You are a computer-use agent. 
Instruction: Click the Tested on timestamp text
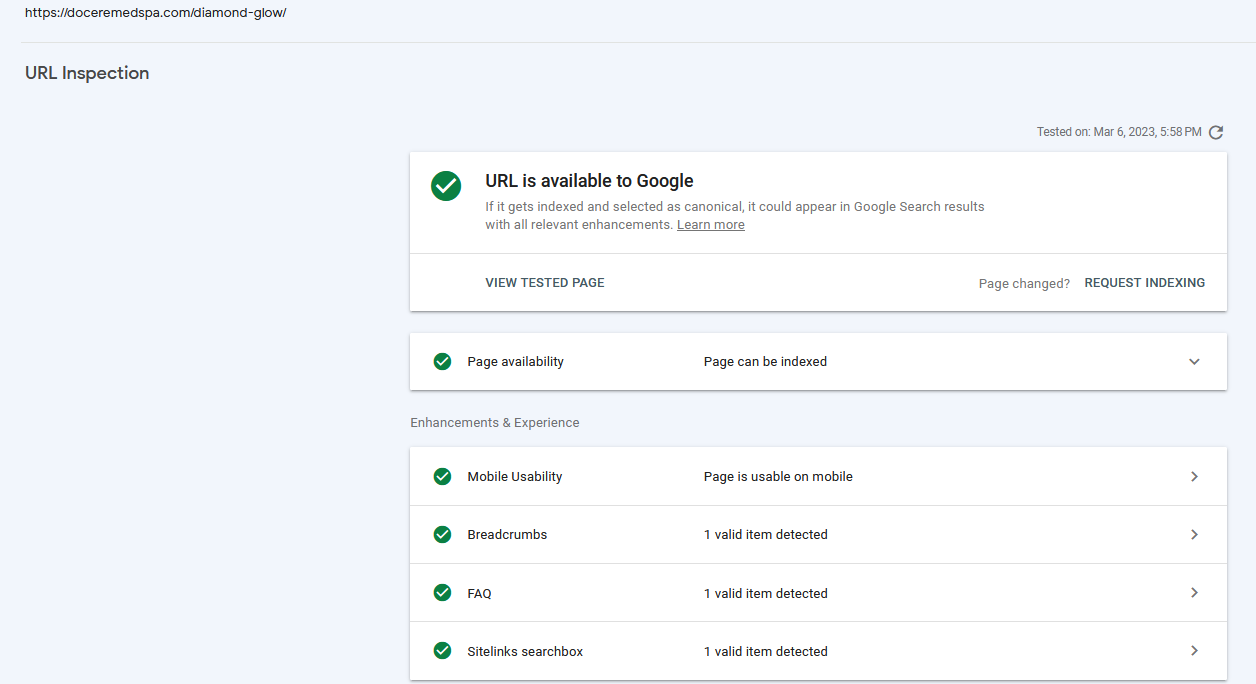(1119, 132)
